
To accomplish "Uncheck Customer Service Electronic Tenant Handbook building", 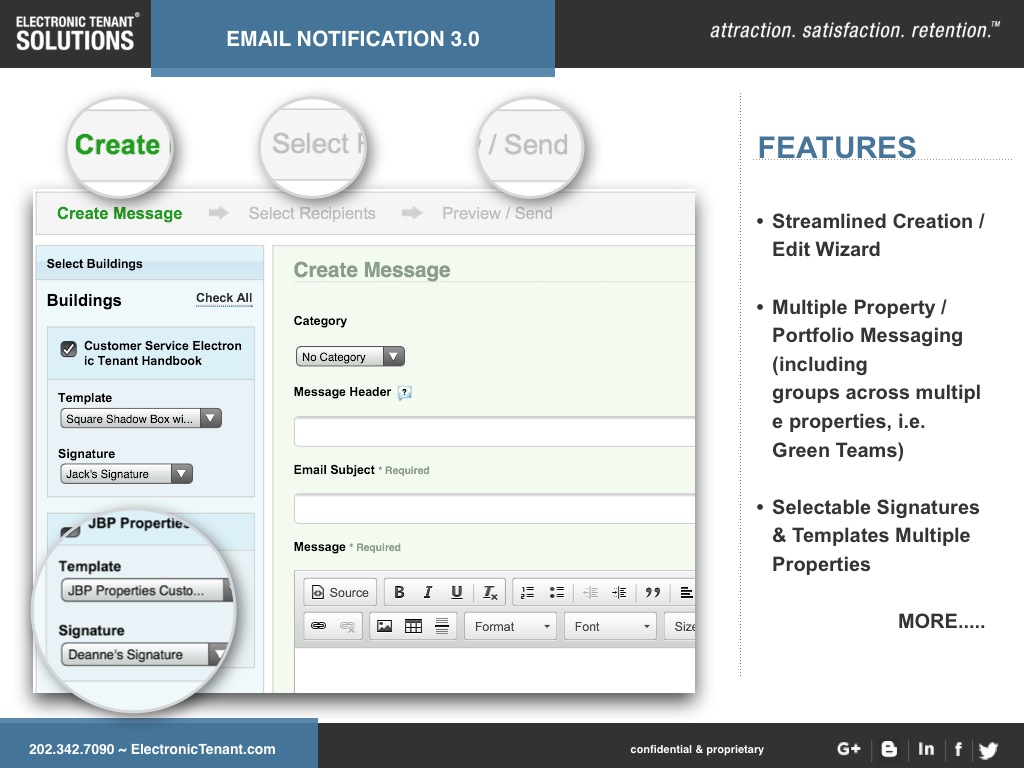I will pos(69,349).
